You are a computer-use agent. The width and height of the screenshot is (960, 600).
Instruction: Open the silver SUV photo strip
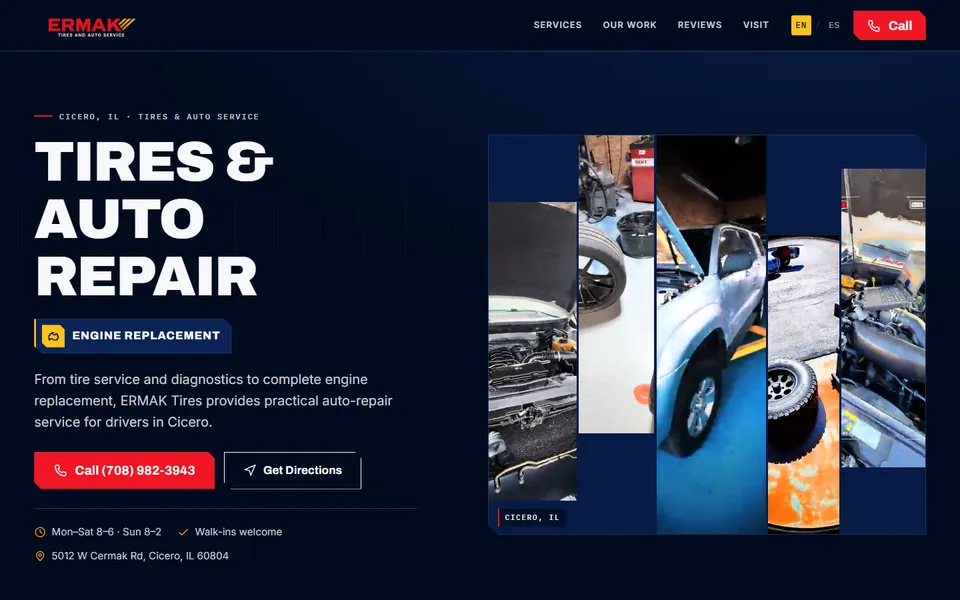tap(711, 334)
